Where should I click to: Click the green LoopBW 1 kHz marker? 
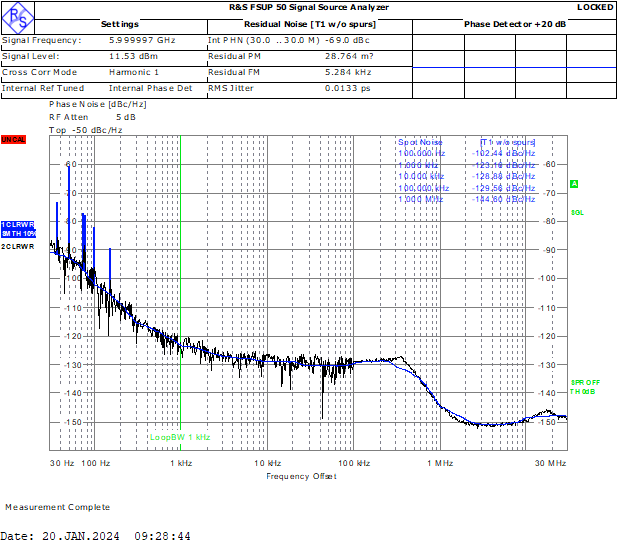[x=180, y=437]
